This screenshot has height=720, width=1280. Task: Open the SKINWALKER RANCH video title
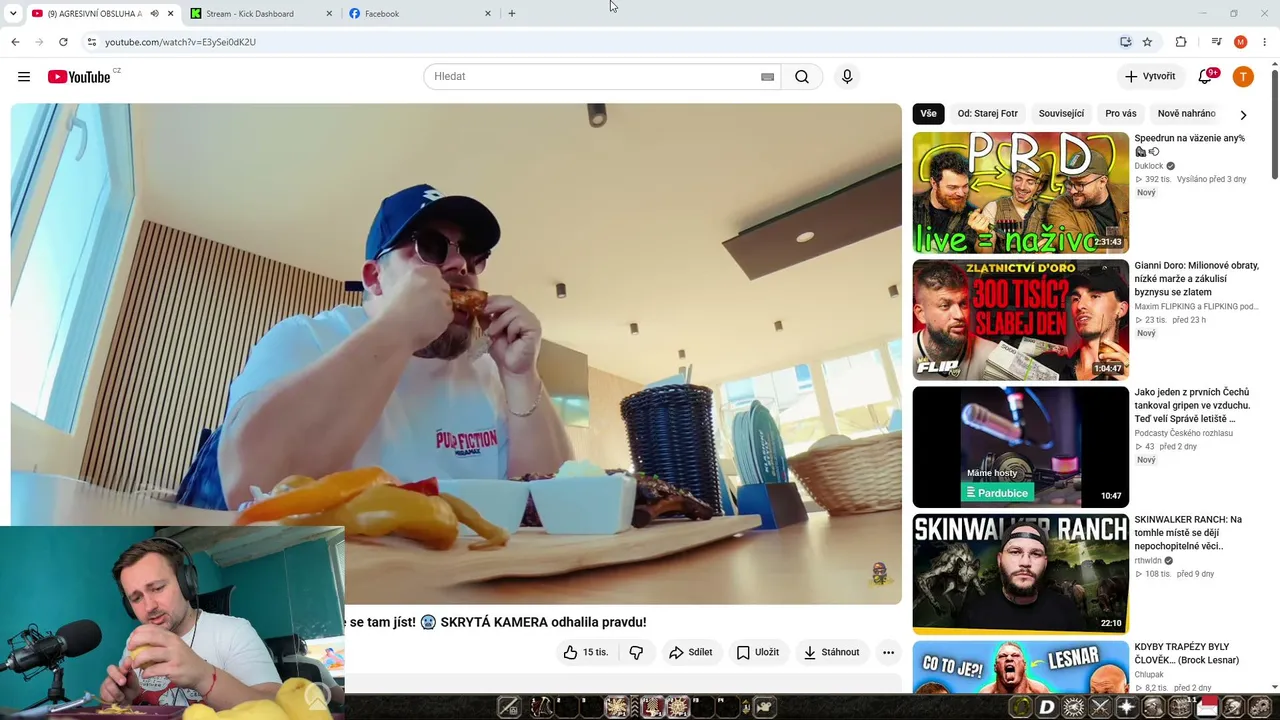(x=1188, y=533)
